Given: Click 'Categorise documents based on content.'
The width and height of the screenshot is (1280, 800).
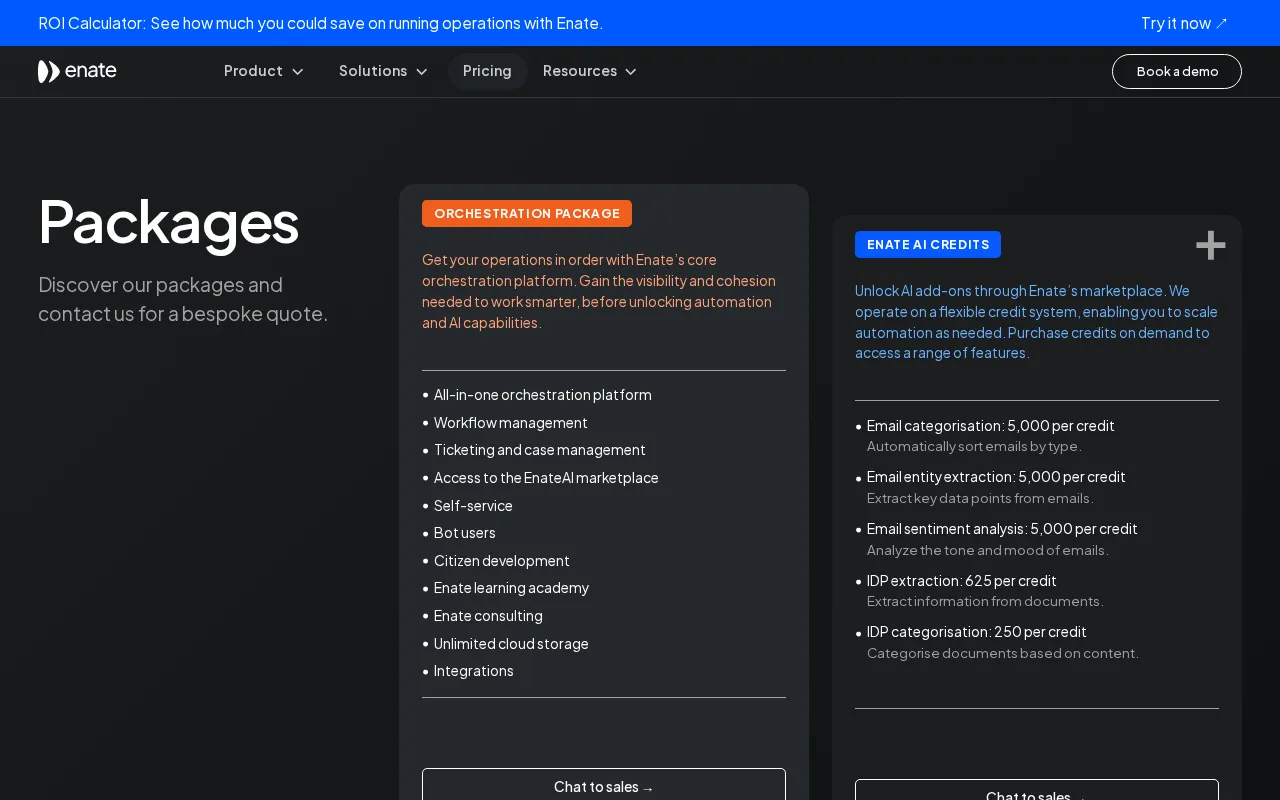Looking at the screenshot, I should (1003, 653).
